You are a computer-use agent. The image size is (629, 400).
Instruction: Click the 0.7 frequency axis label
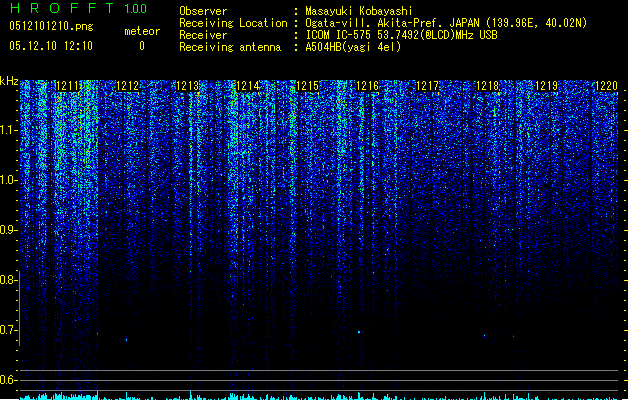coord(9,330)
